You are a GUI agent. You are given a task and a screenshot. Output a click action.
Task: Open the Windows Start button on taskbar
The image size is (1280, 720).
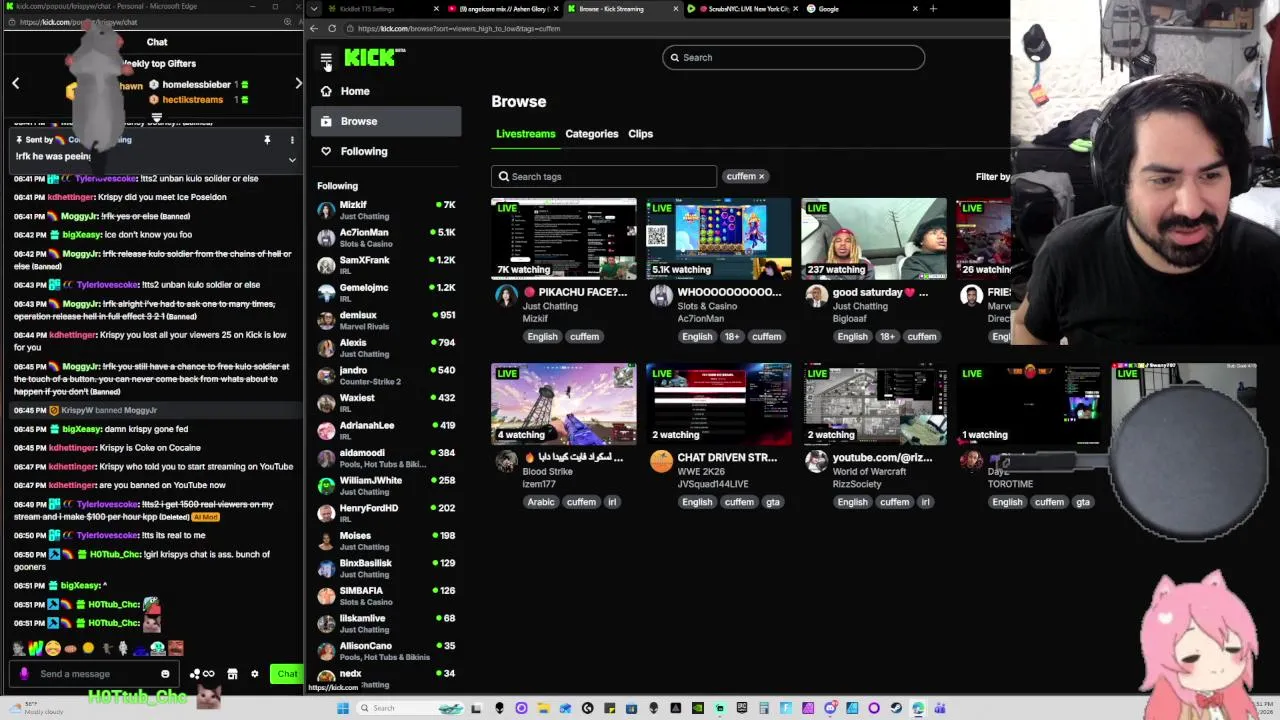(342, 708)
